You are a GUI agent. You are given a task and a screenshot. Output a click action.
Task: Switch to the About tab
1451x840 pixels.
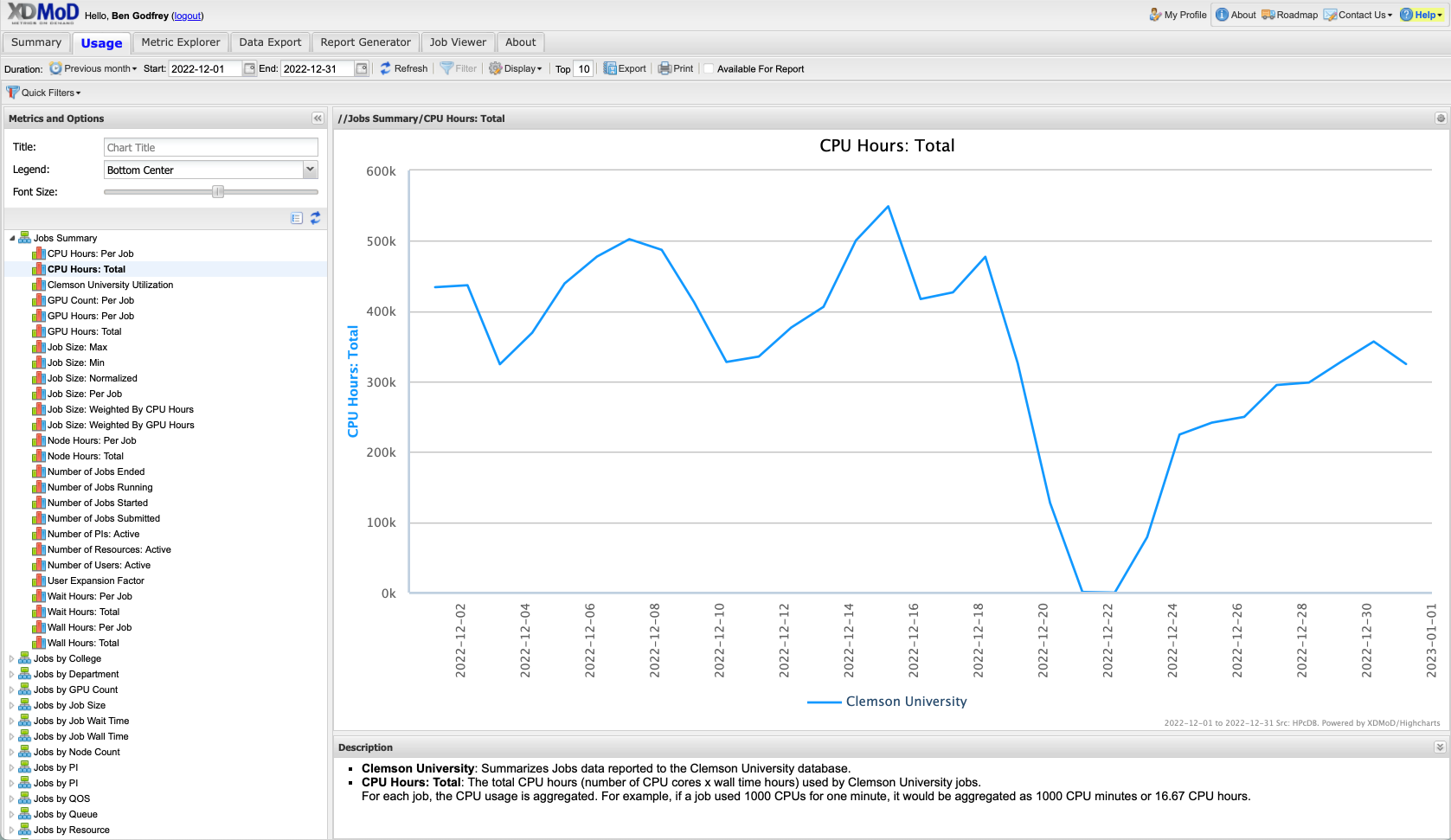521,42
